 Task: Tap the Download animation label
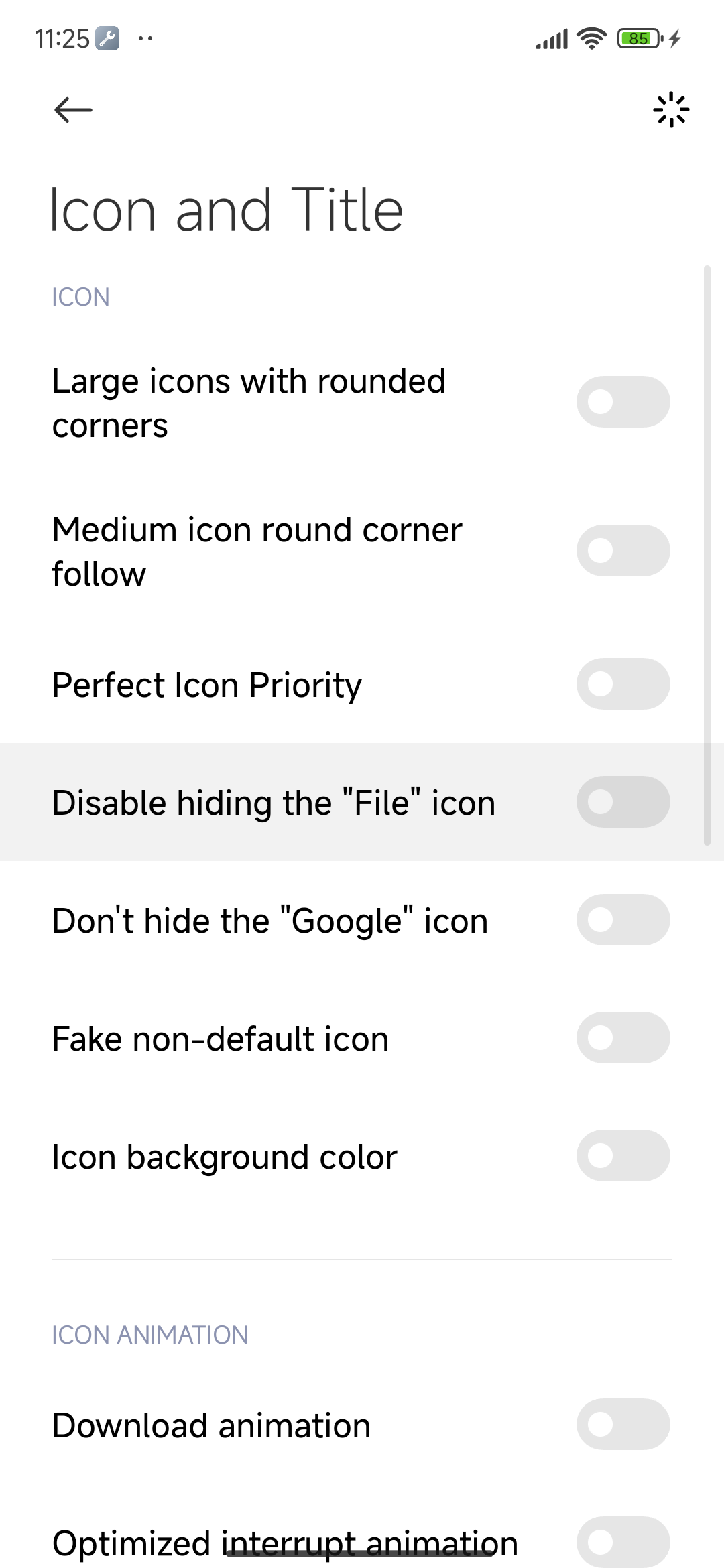(211, 1425)
